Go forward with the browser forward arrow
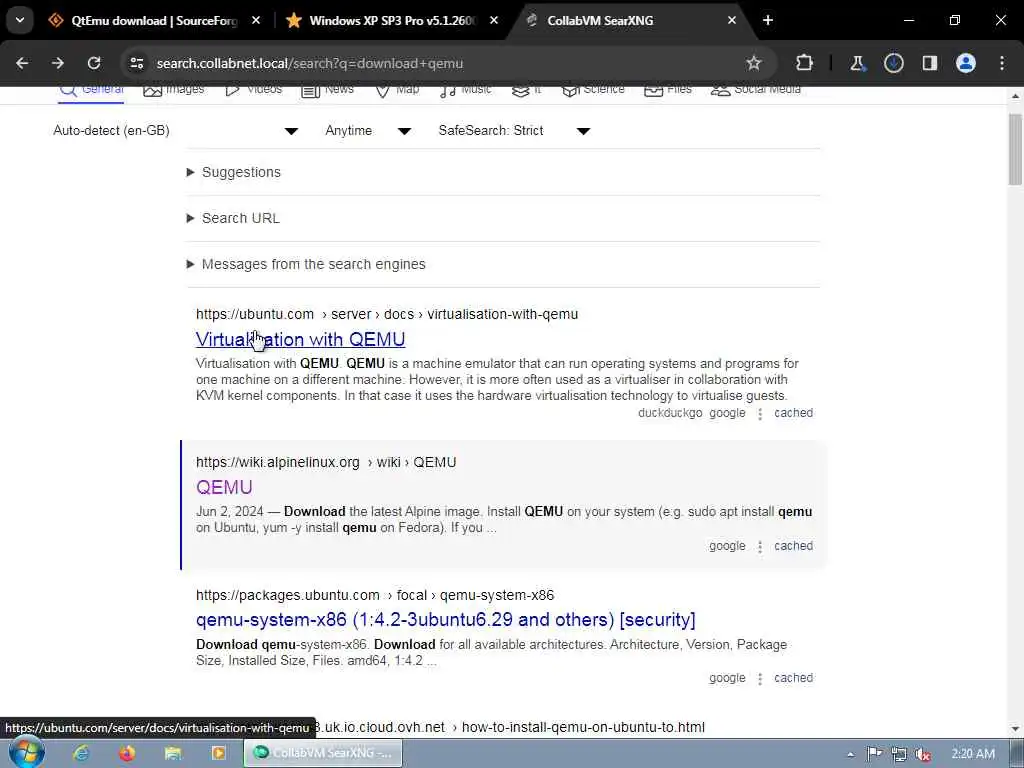Image resolution: width=1024 pixels, height=768 pixels. (58, 63)
